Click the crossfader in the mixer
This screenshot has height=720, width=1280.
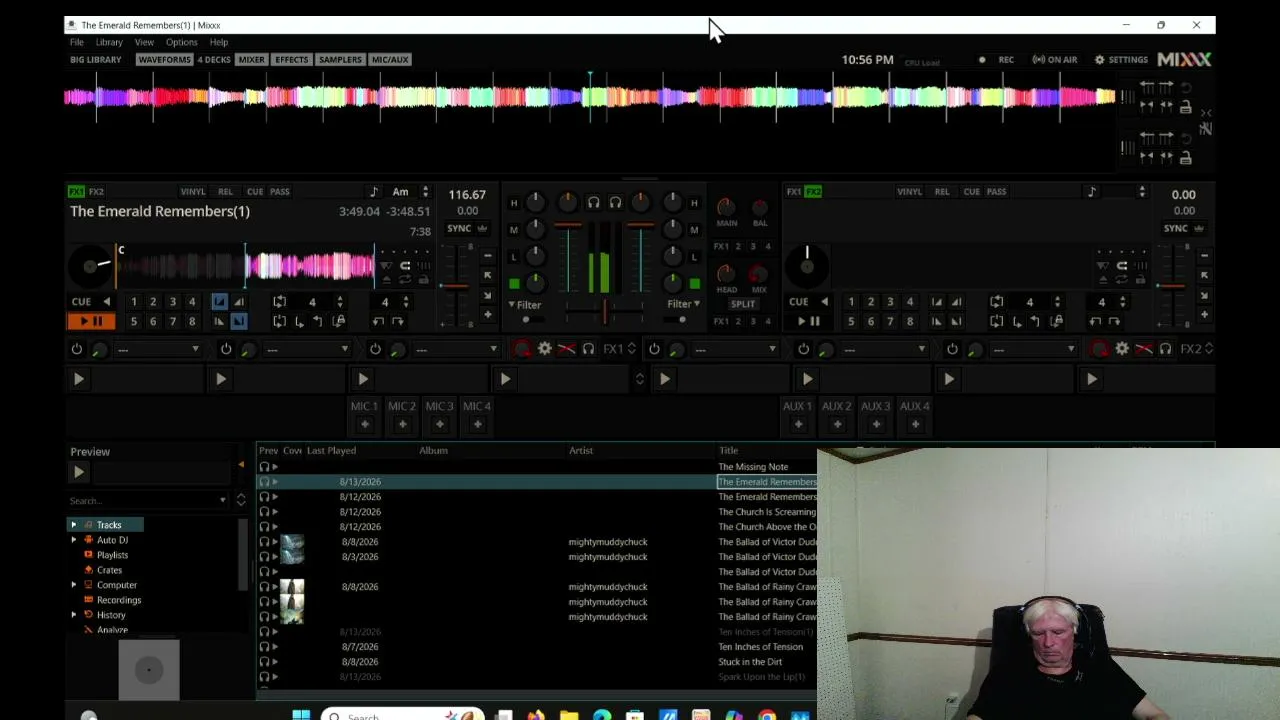[604, 311]
